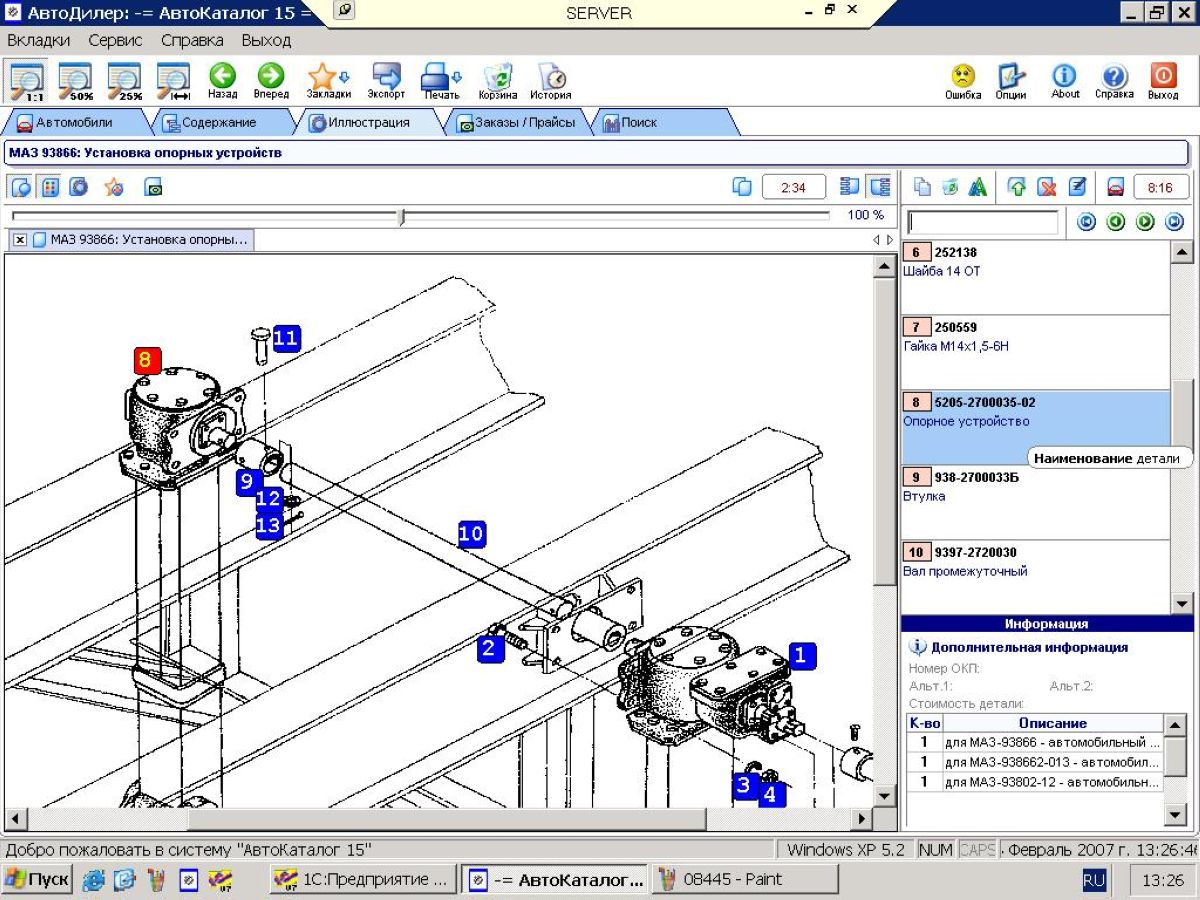The width and height of the screenshot is (1200, 900).
Task: Click the red X delete icon in parts toolbar
Action: coord(1047,187)
